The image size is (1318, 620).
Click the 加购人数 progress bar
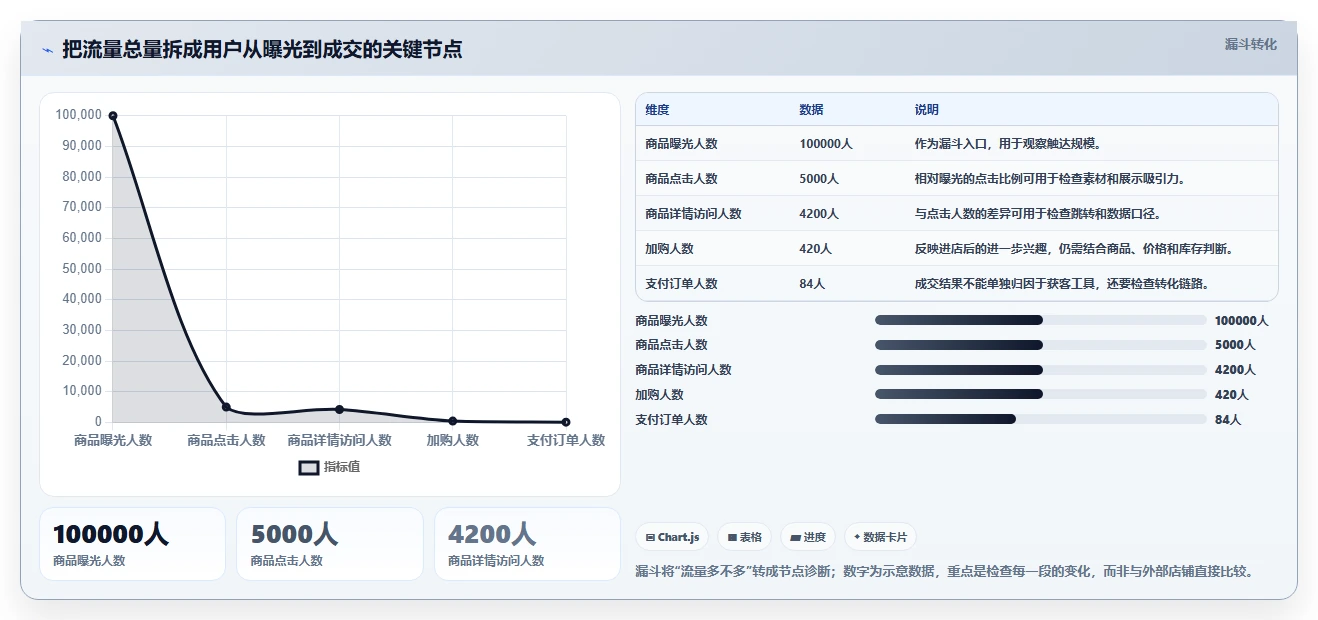pos(1040,394)
